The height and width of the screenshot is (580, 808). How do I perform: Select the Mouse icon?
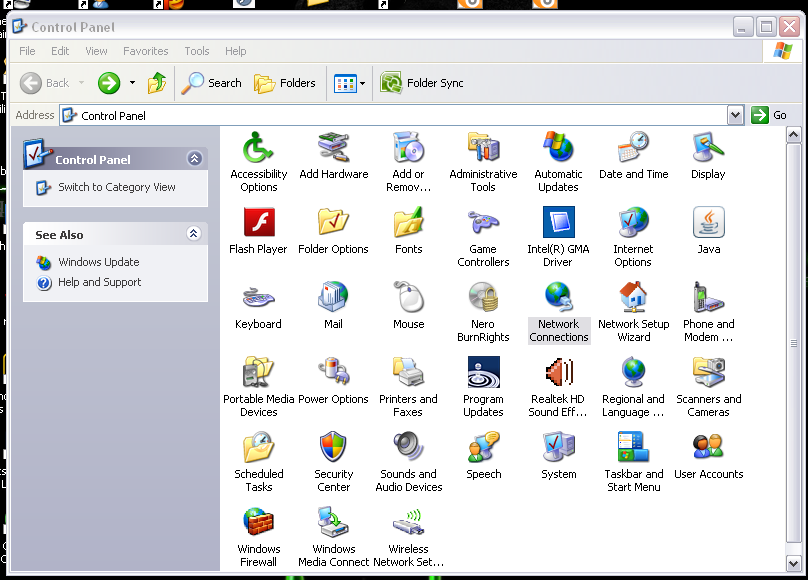click(x=409, y=297)
